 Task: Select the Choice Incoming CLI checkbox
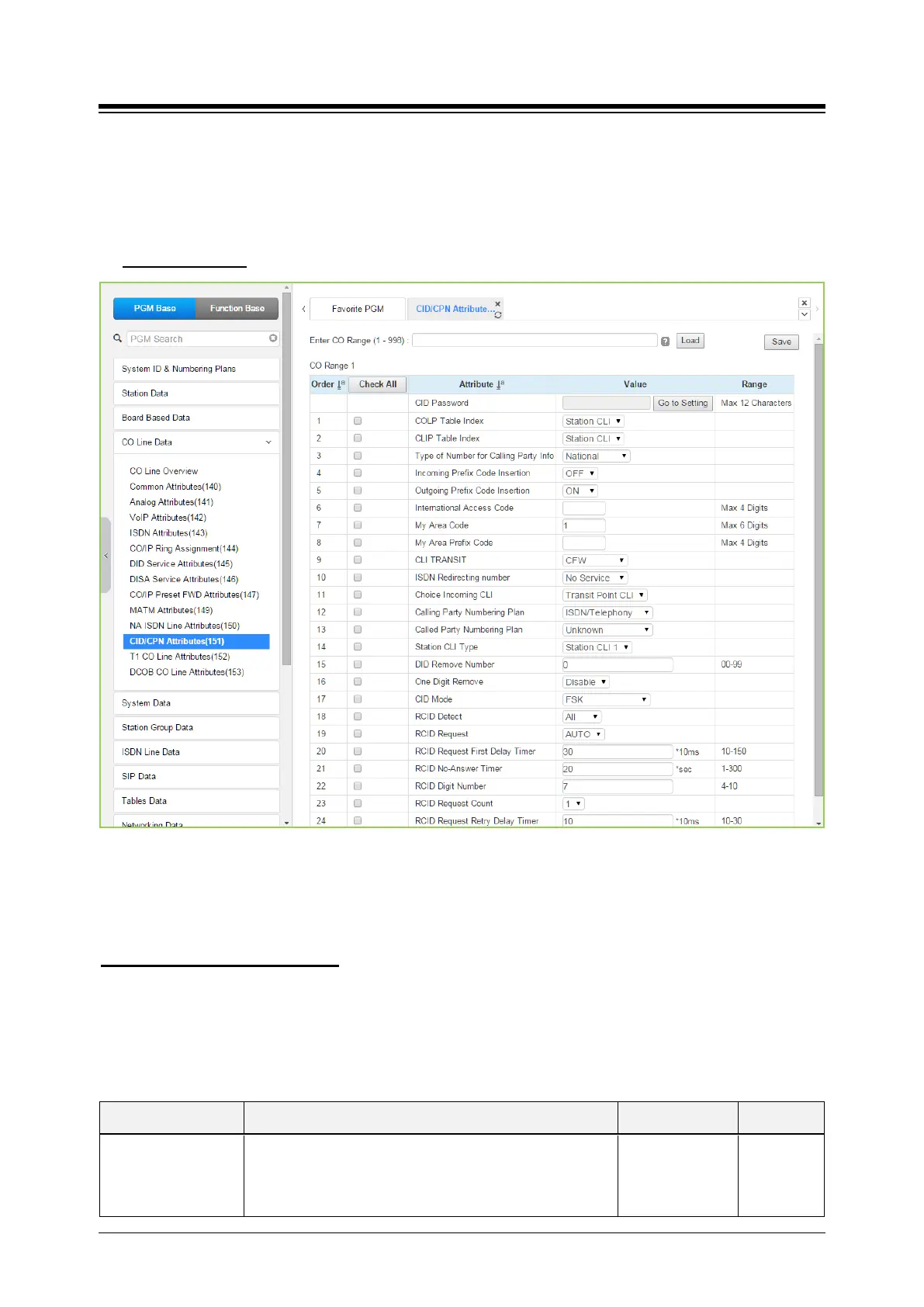pyautogui.click(x=358, y=595)
